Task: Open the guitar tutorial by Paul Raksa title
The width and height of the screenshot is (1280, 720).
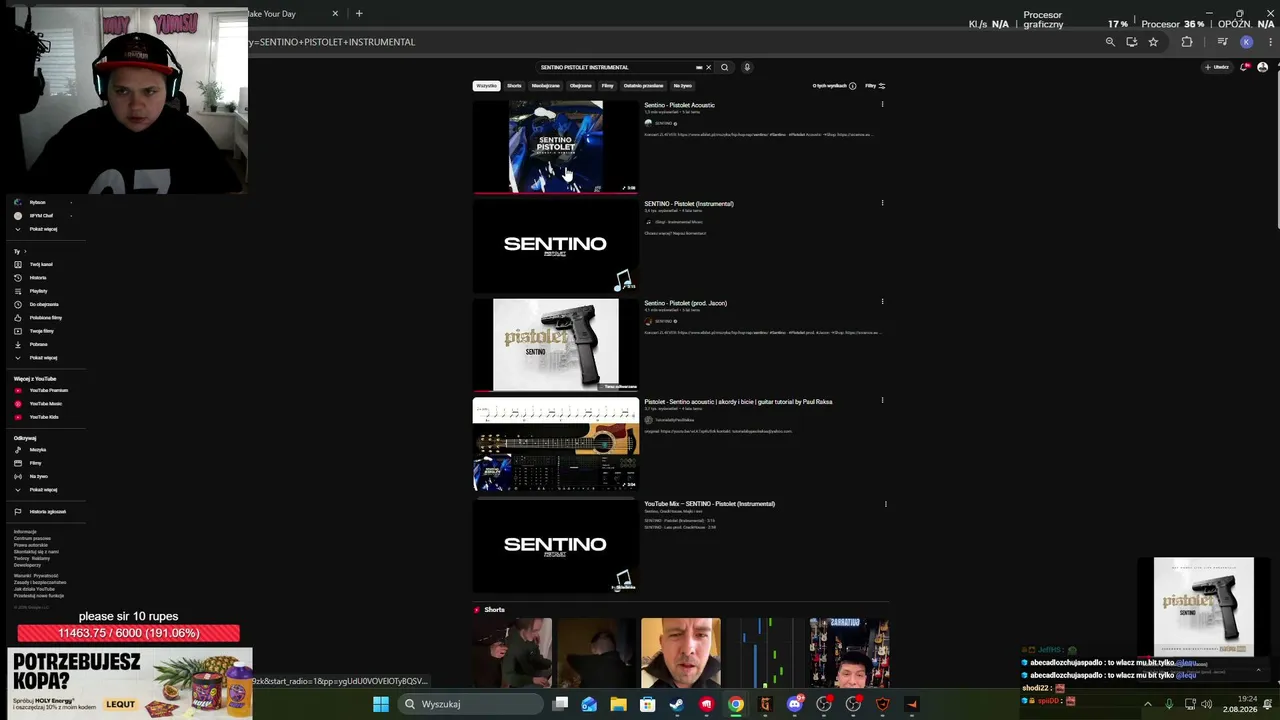Action: point(738,402)
